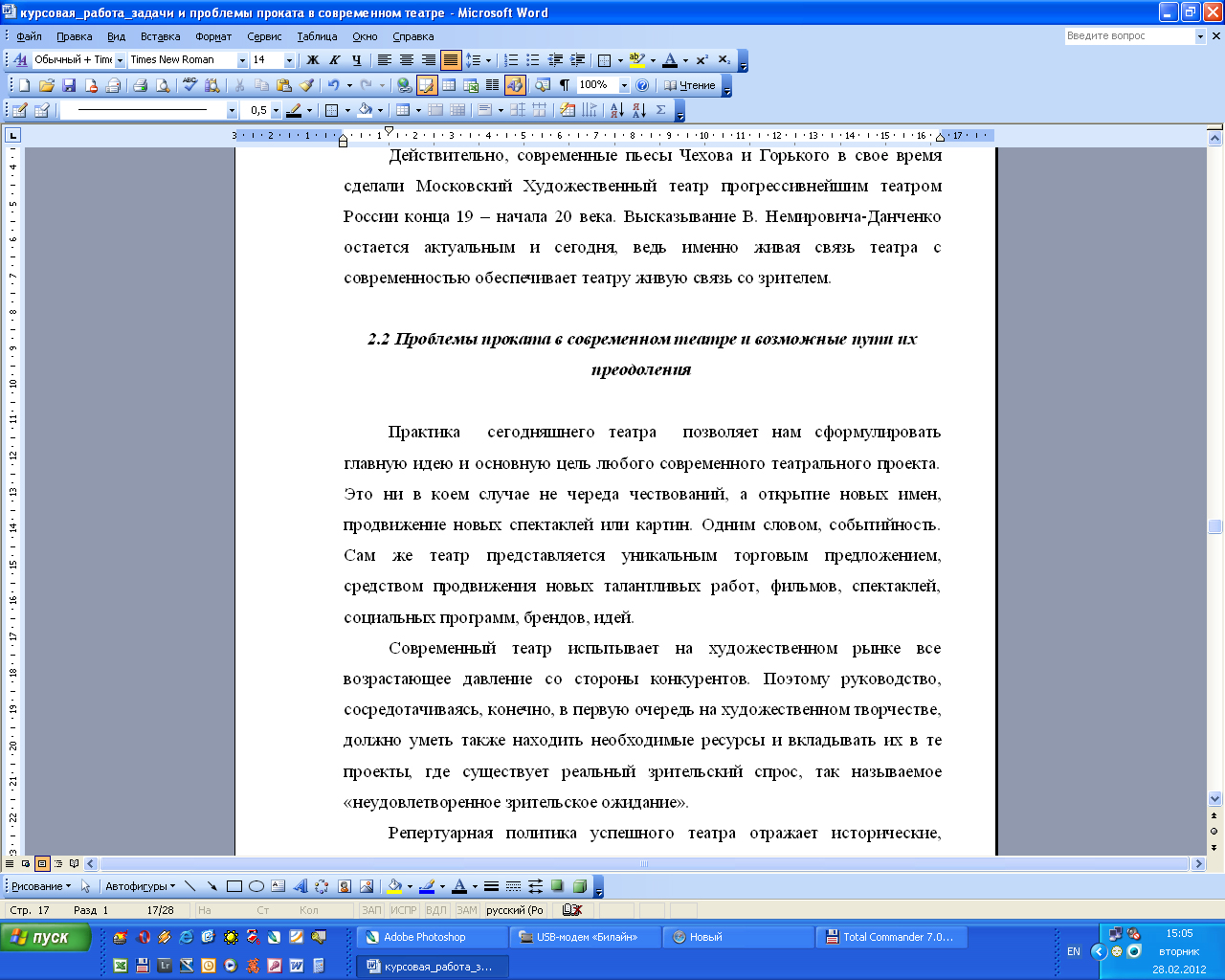
Task: Click the AutoSum sigma icon
Action: coord(661,110)
